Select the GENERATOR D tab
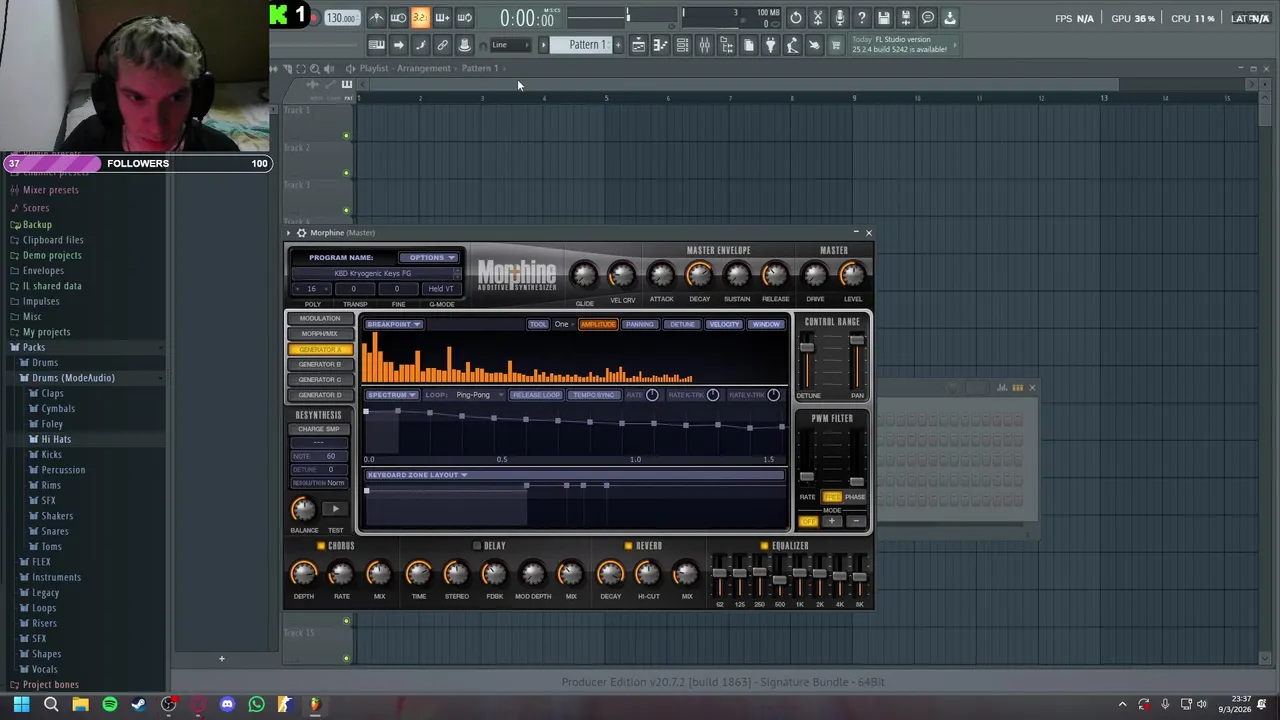 point(320,395)
